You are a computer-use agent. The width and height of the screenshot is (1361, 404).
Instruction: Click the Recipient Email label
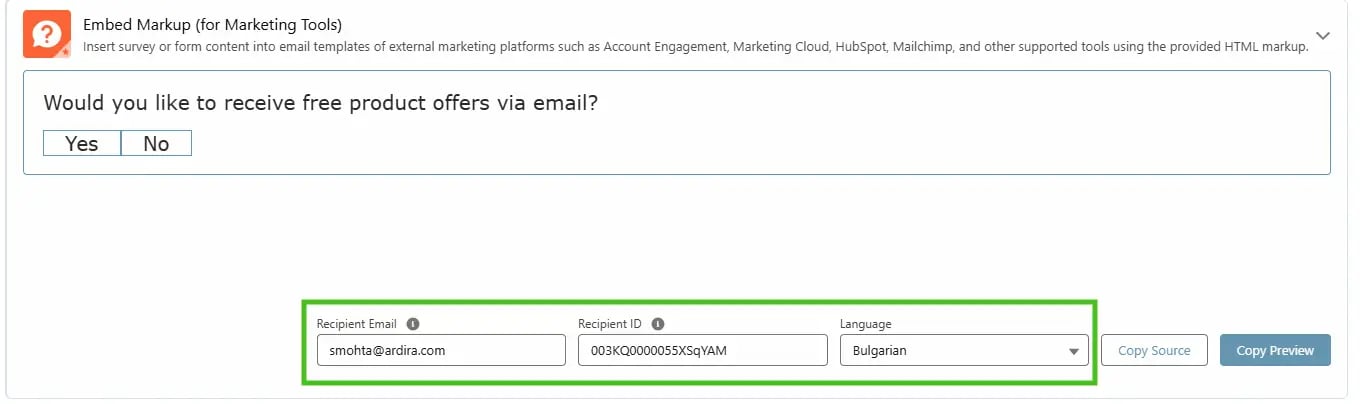tap(357, 324)
